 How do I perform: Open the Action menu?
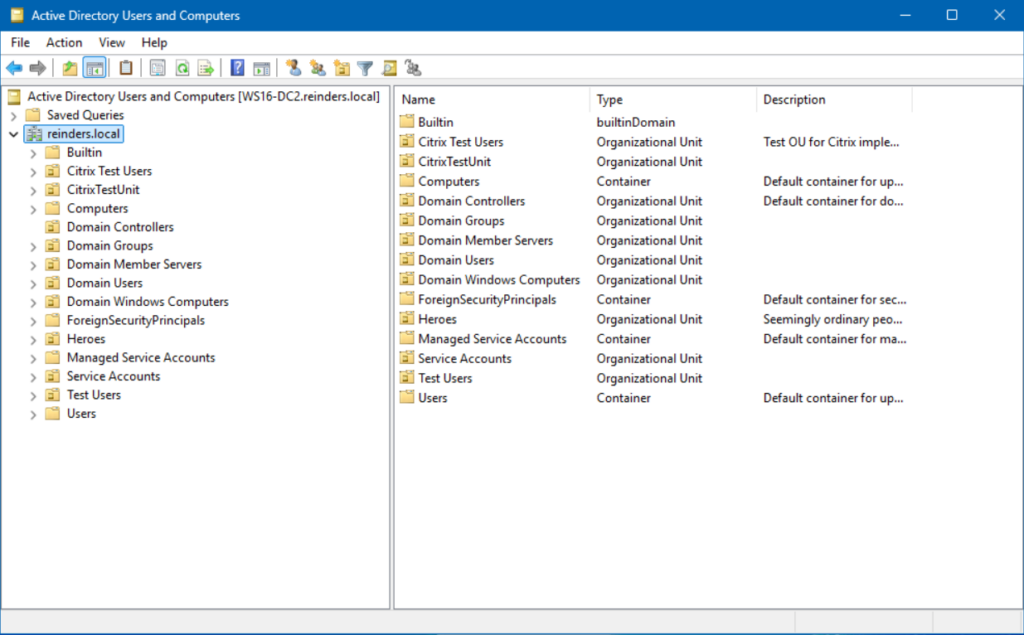[x=64, y=42]
